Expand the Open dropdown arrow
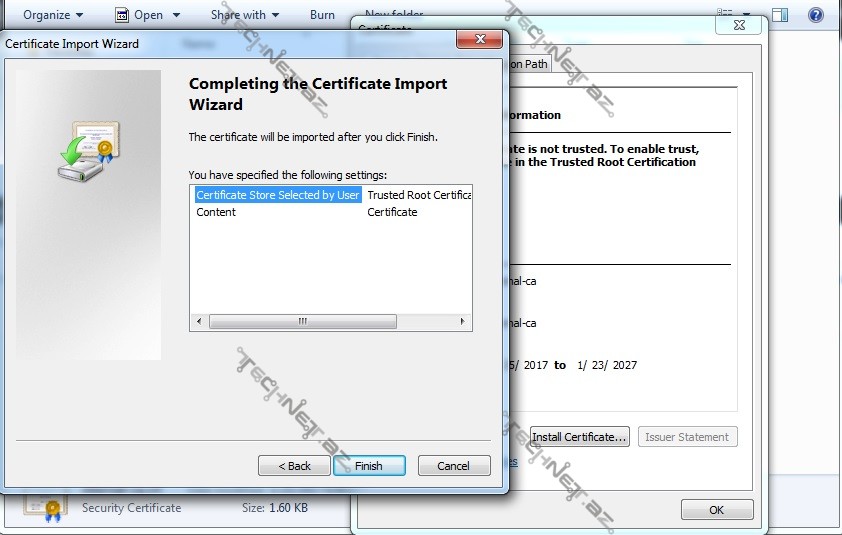Screen dimensions: 842x535 point(176,15)
